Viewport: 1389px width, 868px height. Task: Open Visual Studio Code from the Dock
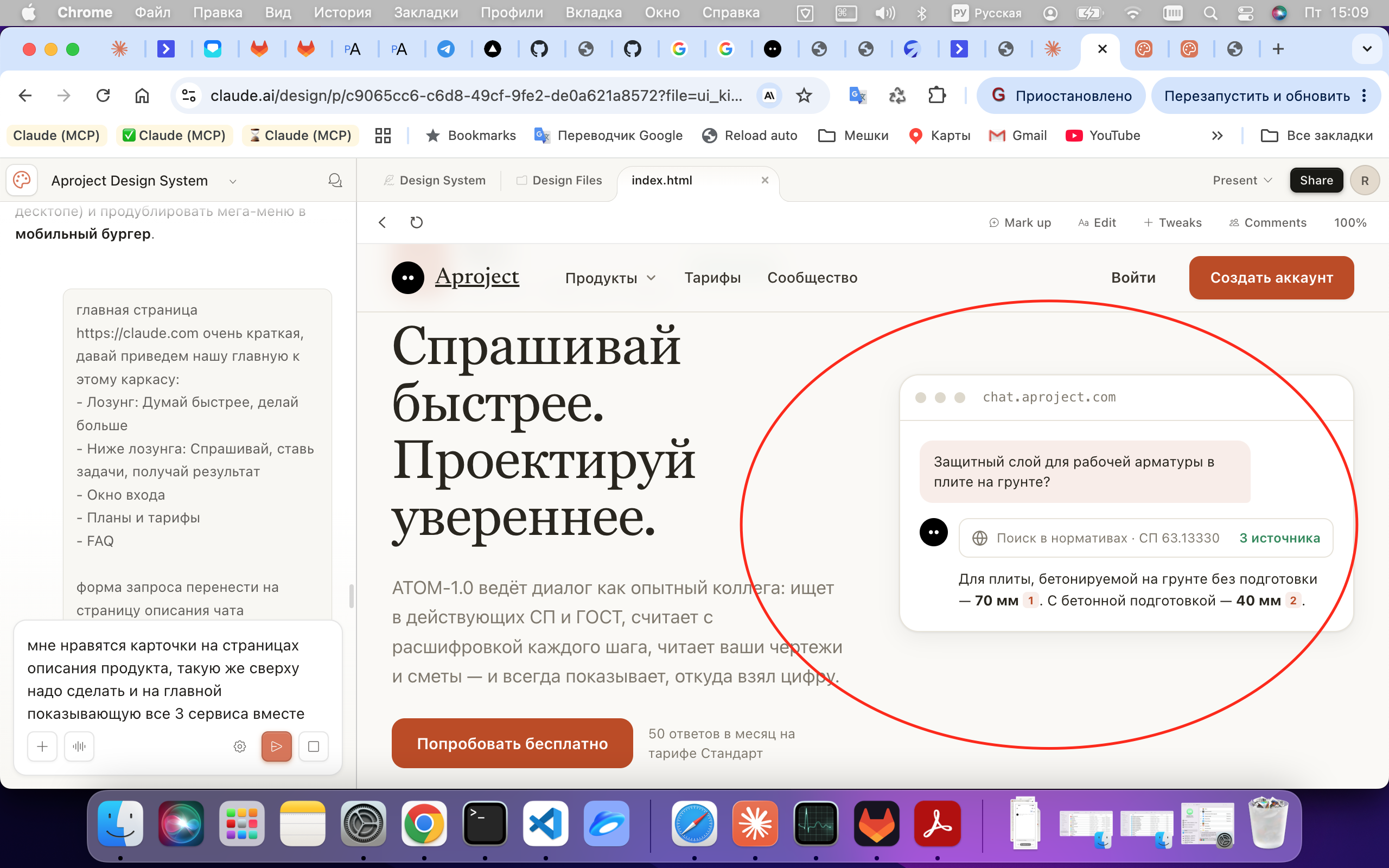coord(545,823)
